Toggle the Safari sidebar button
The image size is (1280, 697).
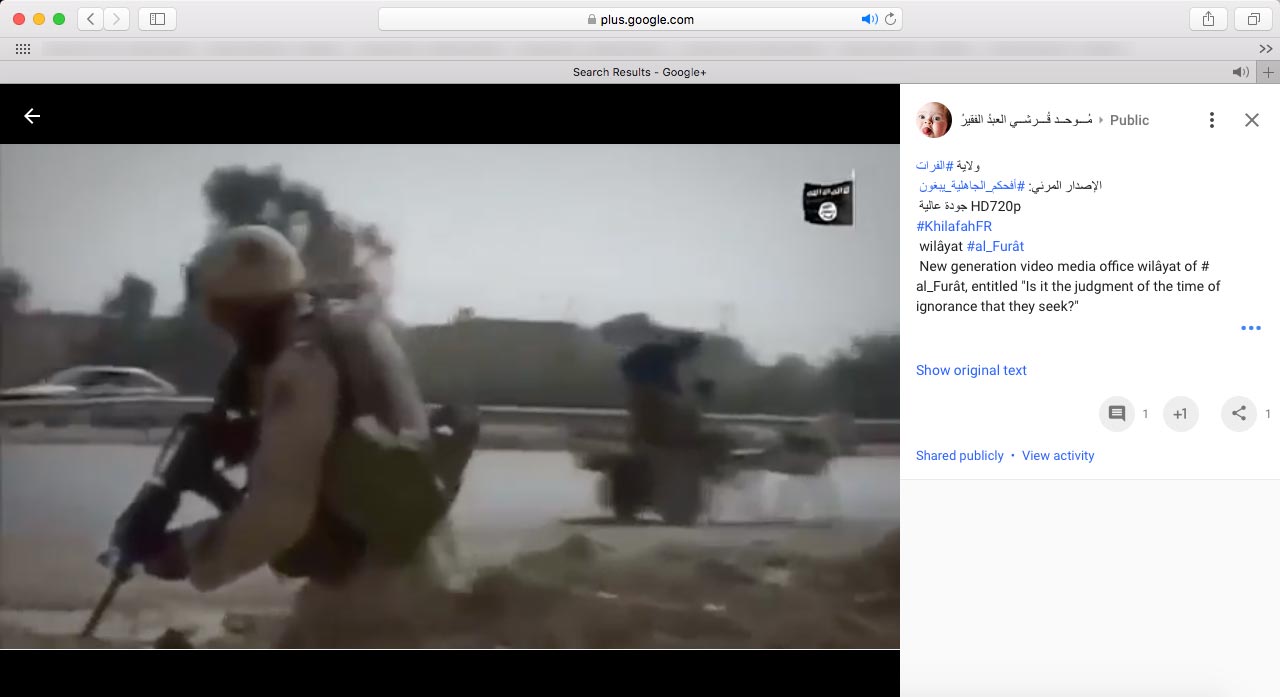[x=157, y=19]
